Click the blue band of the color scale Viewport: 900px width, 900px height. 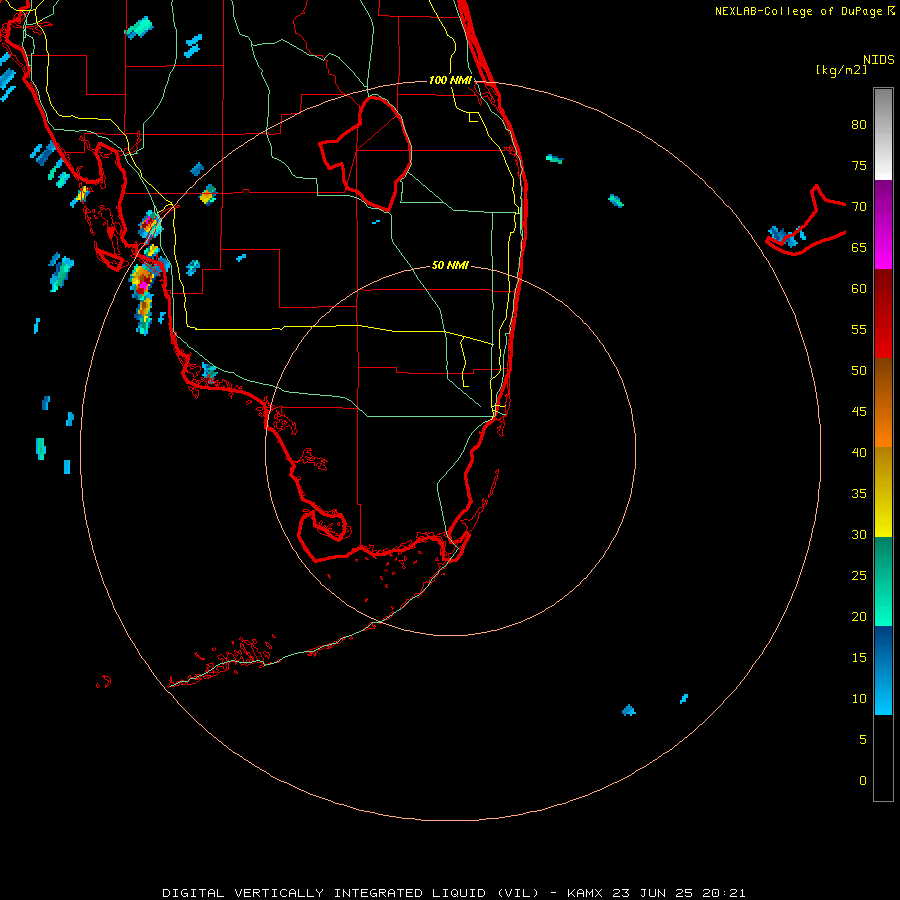click(x=883, y=670)
